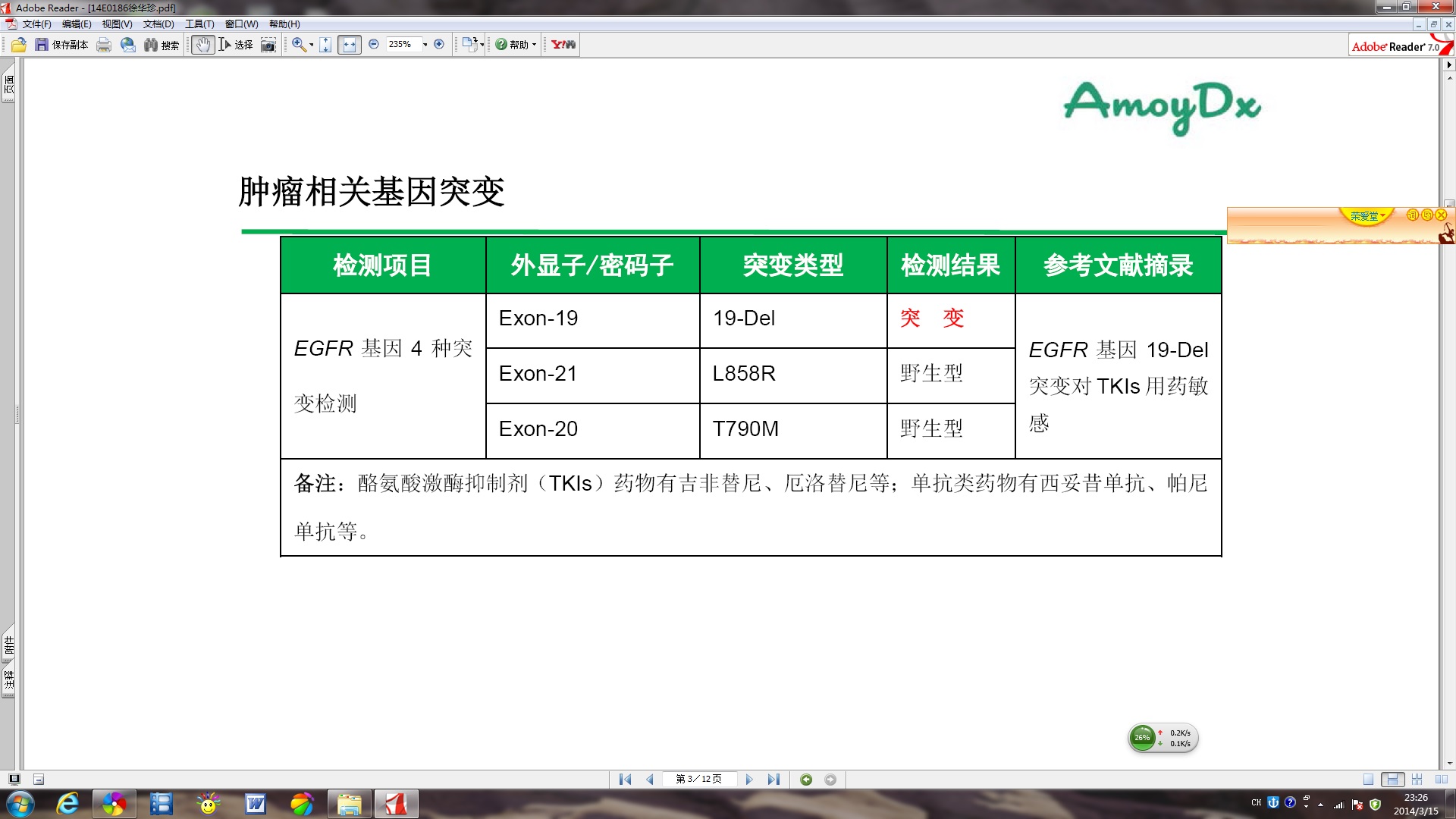Screen dimensions: 1456x819
Task: Click the page number field 第3/12页
Action: coord(698,779)
